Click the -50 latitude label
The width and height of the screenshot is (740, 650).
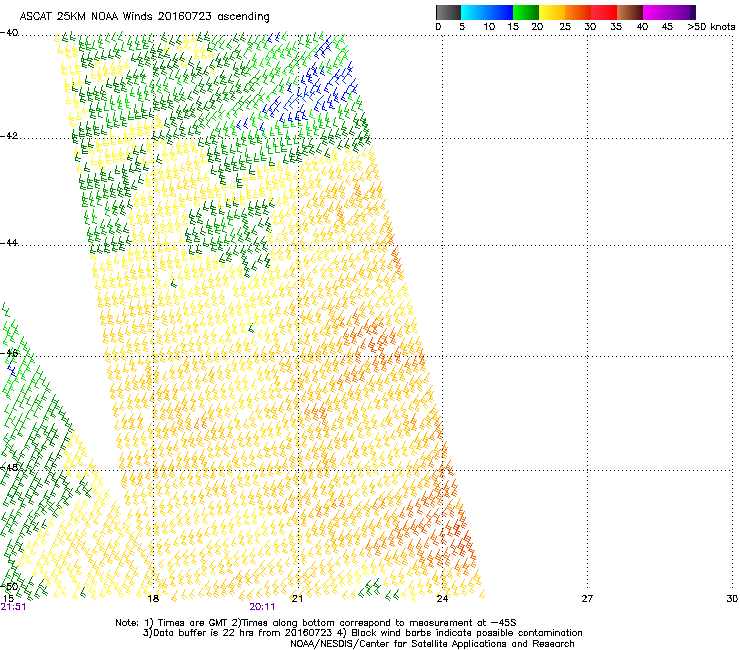click(9, 586)
